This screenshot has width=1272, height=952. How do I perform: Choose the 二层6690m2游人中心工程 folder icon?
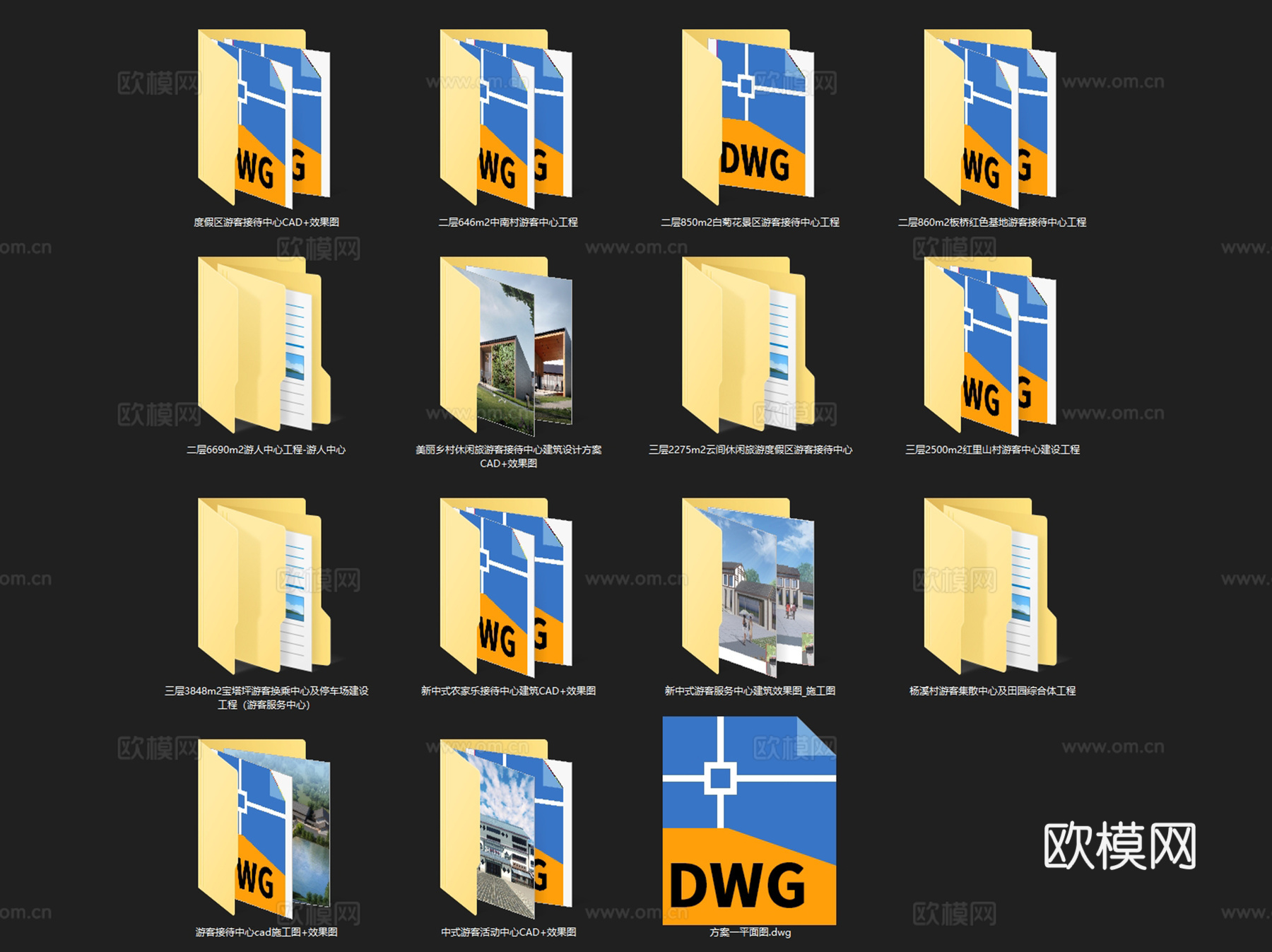pos(264,345)
